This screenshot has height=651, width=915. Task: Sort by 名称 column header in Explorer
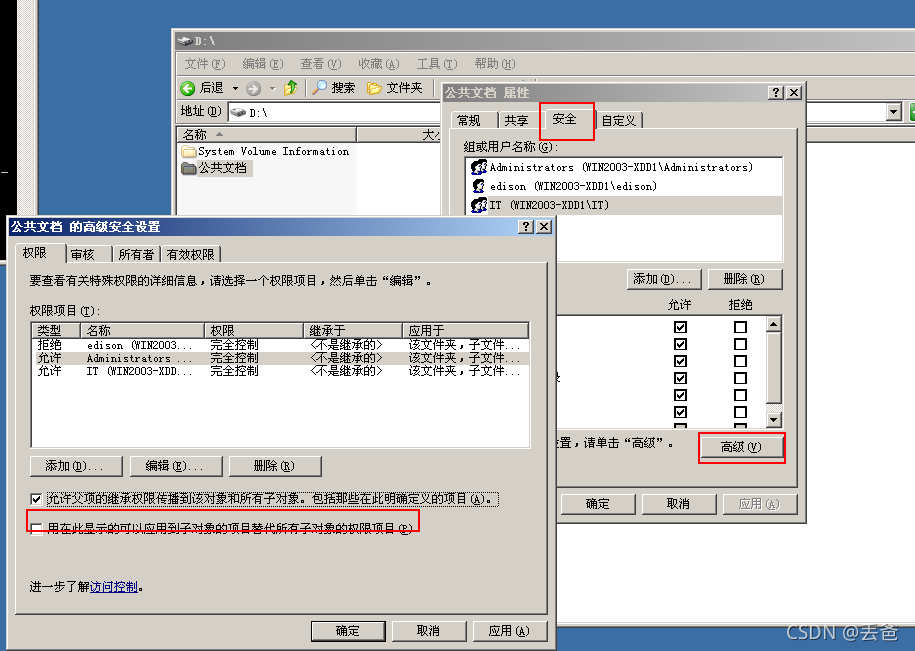click(266, 135)
